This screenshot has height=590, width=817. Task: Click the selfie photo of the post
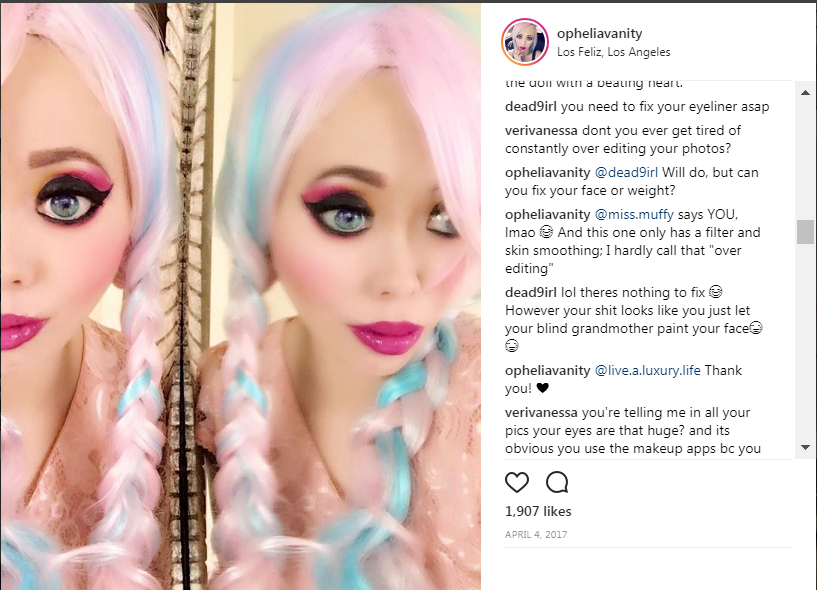240,296
